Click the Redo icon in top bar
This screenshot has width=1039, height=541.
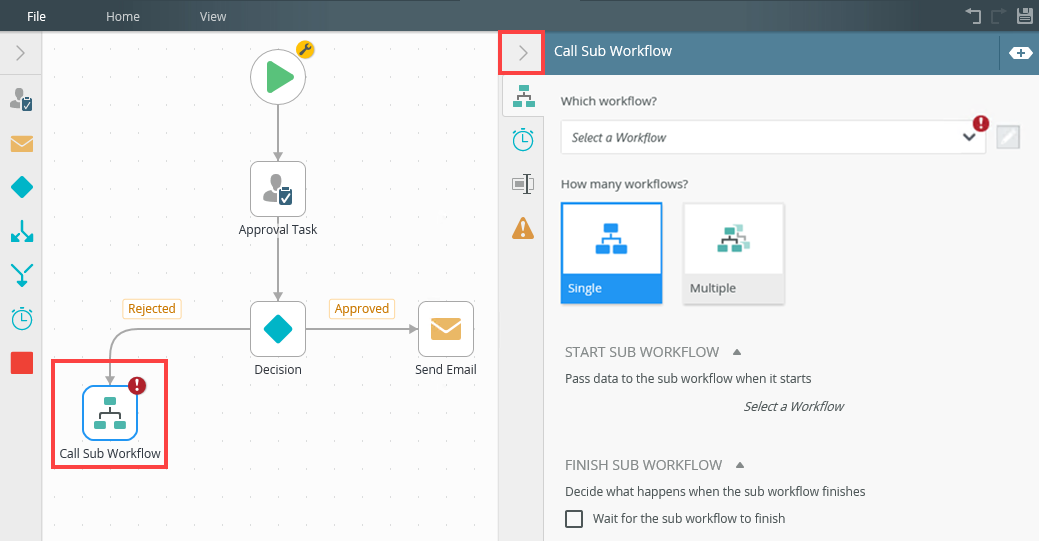click(x=998, y=16)
